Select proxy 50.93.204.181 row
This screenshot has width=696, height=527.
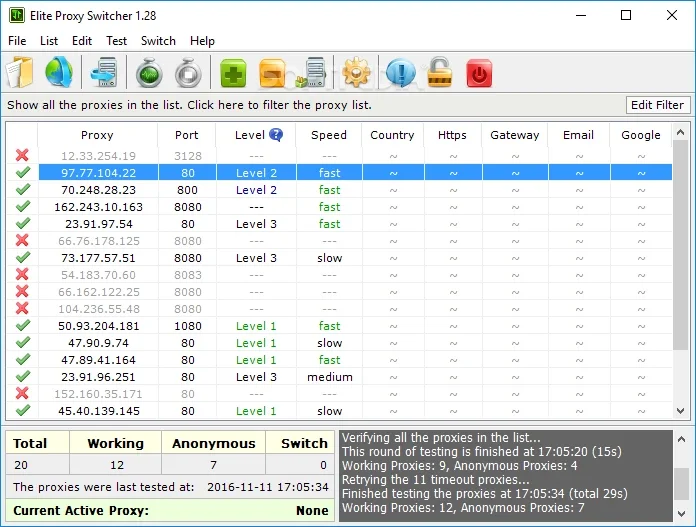point(339,326)
